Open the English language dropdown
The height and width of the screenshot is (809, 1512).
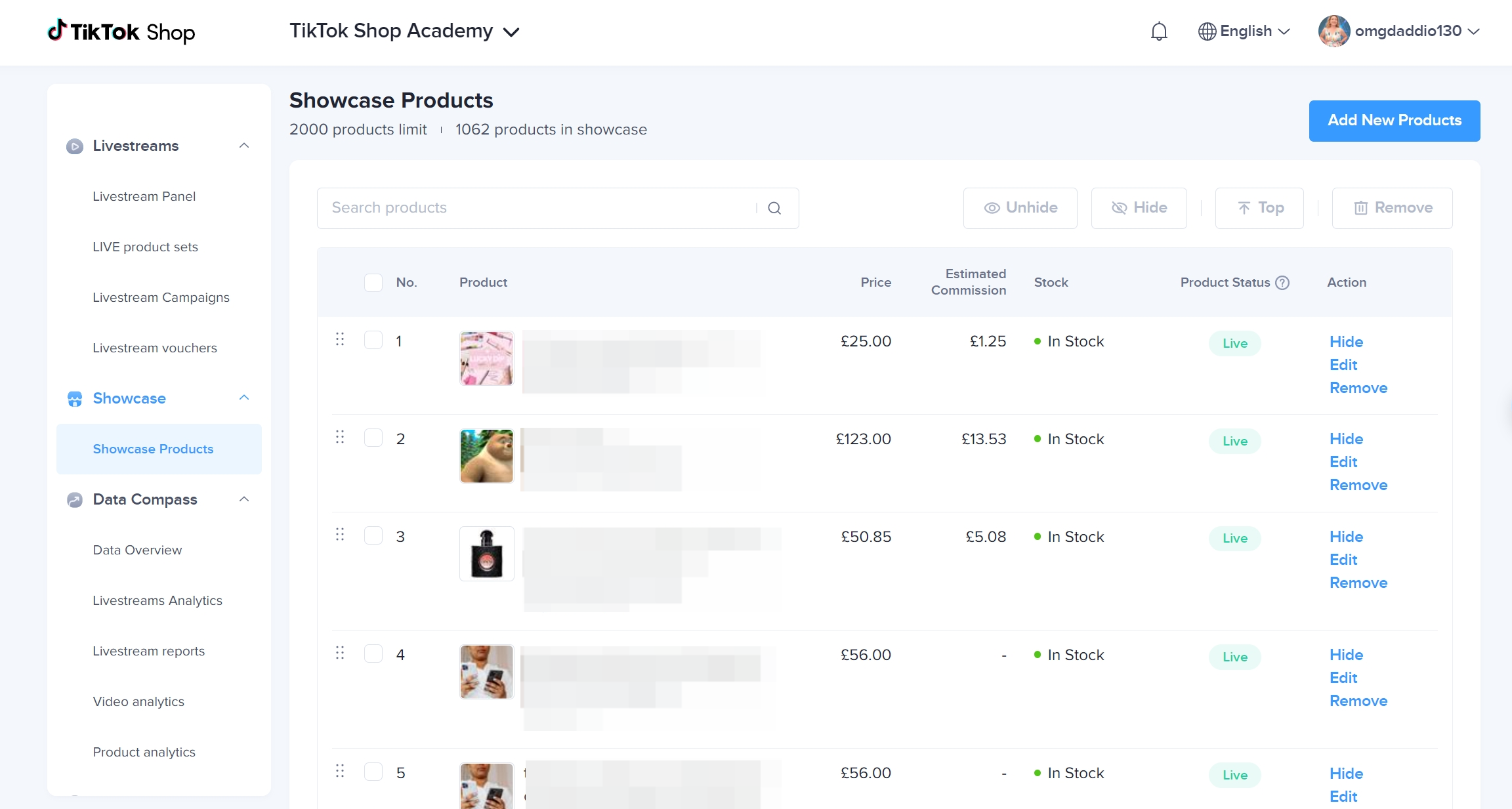point(1244,31)
